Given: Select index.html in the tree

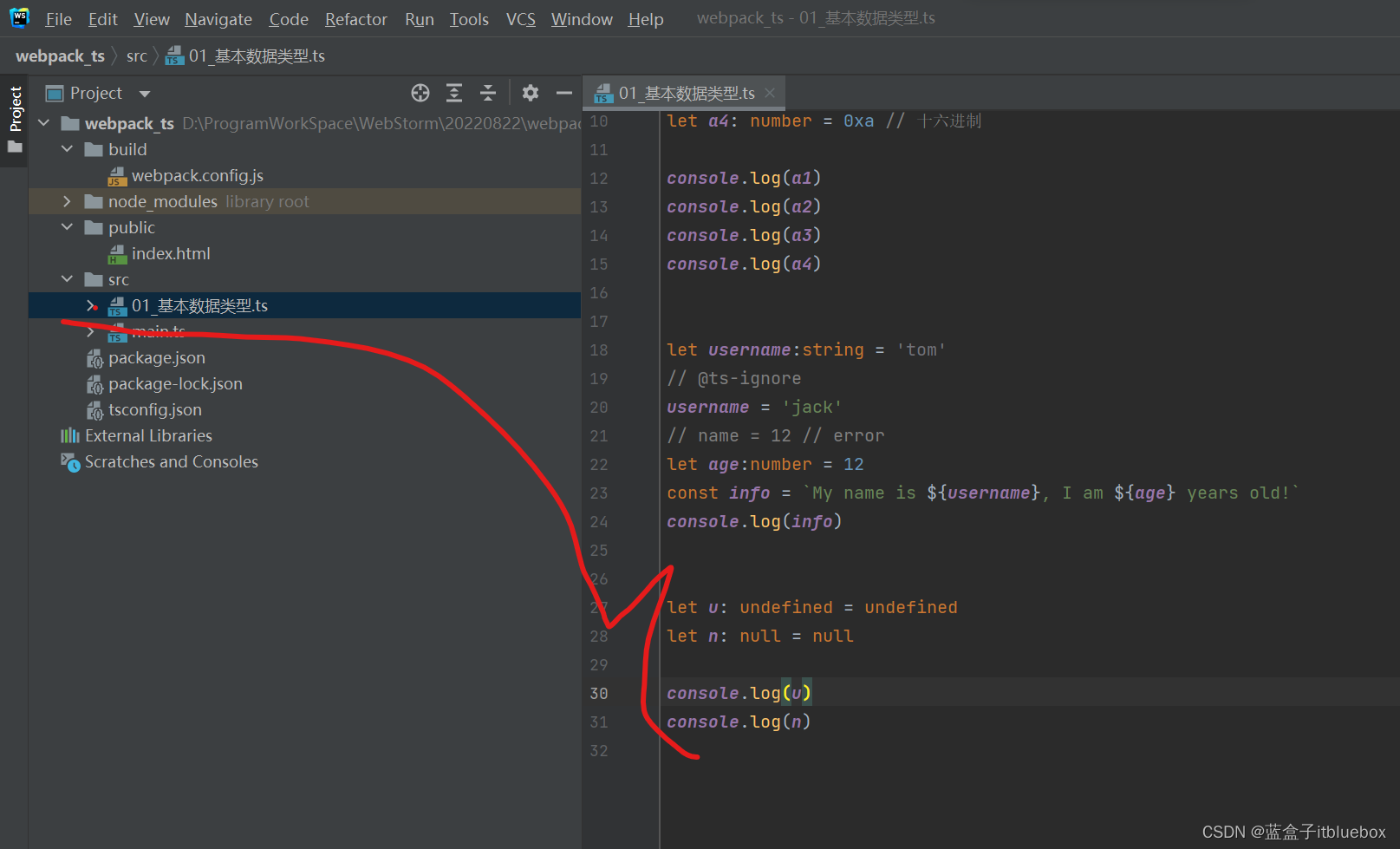Looking at the screenshot, I should pyautogui.click(x=171, y=254).
